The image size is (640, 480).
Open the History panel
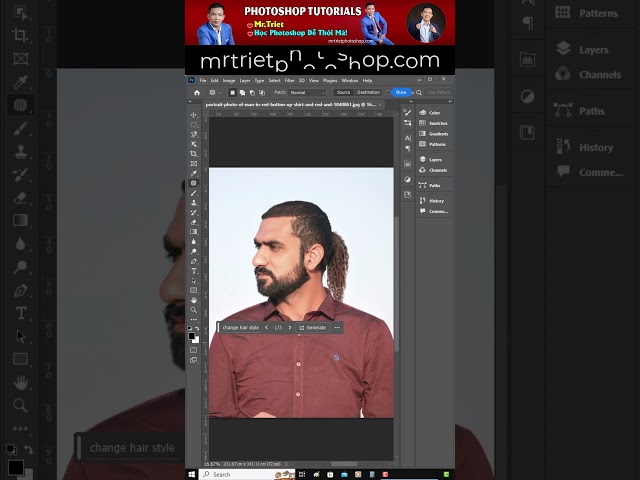(433, 201)
